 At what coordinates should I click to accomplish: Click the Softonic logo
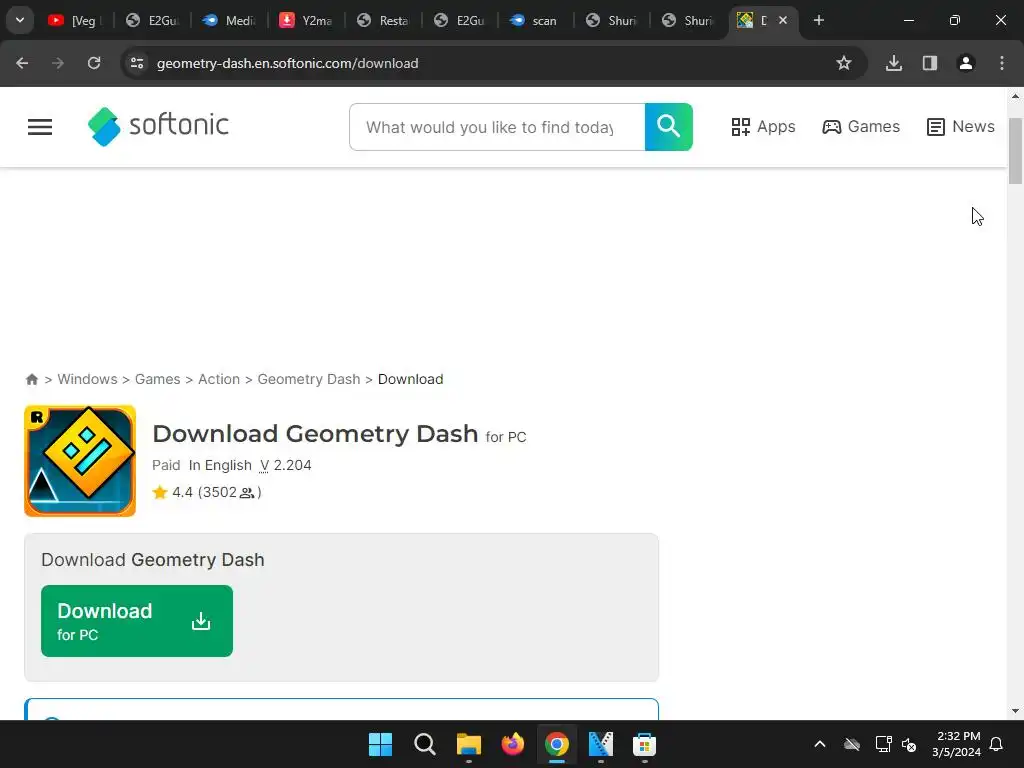[158, 126]
